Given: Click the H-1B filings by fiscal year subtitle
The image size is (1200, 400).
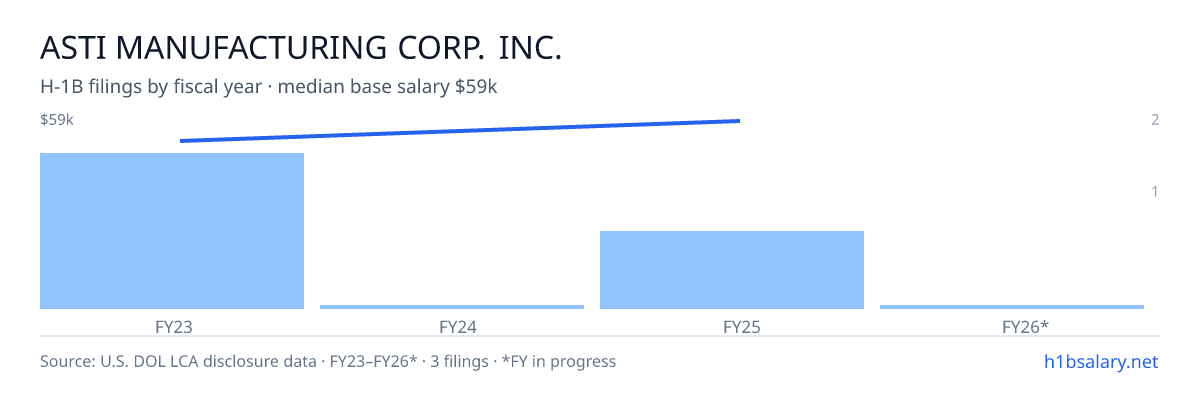Looking at the screenshot, I should (151, 87).
